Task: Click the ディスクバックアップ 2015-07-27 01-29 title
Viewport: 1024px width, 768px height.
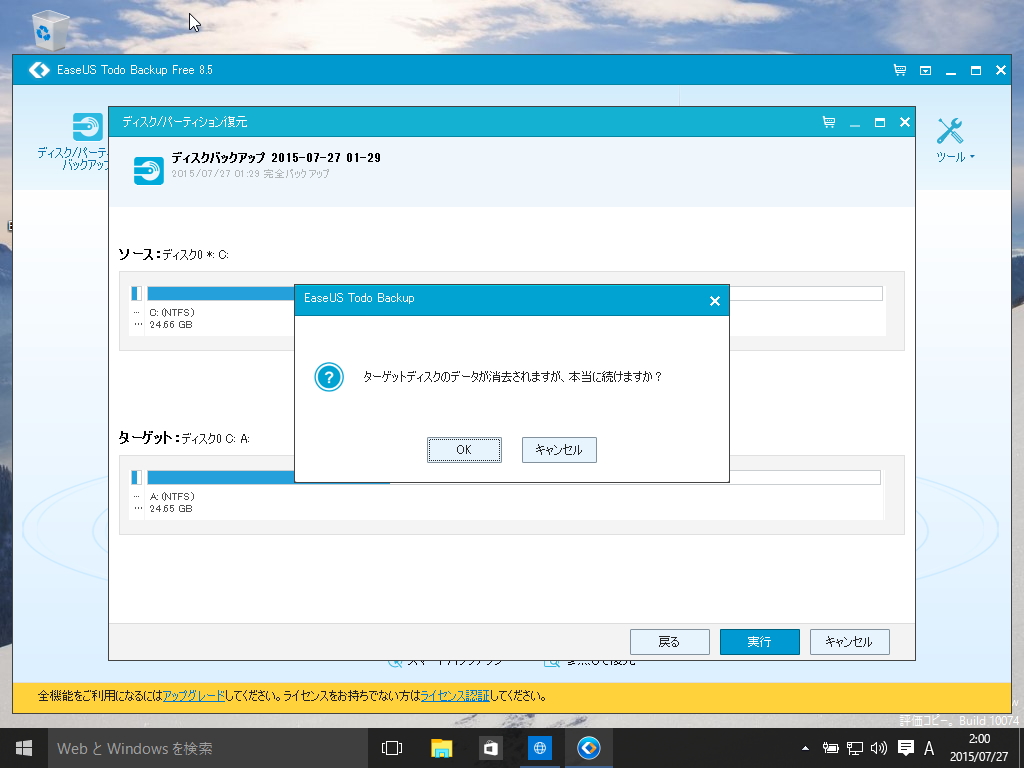Action: pyautogui.click(x=276, y=157)
